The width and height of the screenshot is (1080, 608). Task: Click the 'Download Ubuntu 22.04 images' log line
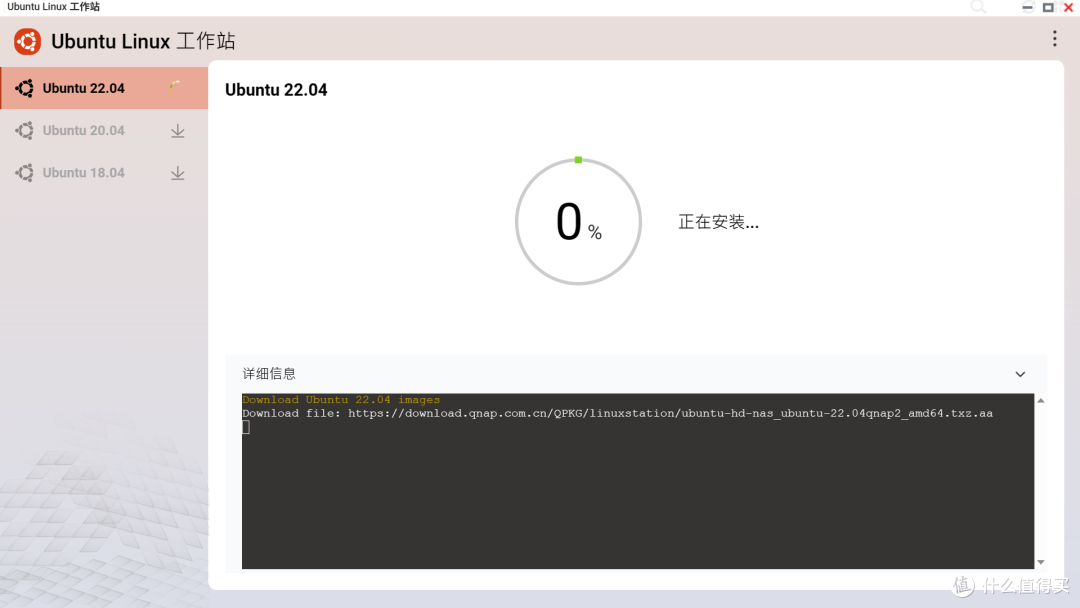pos(341,399)
